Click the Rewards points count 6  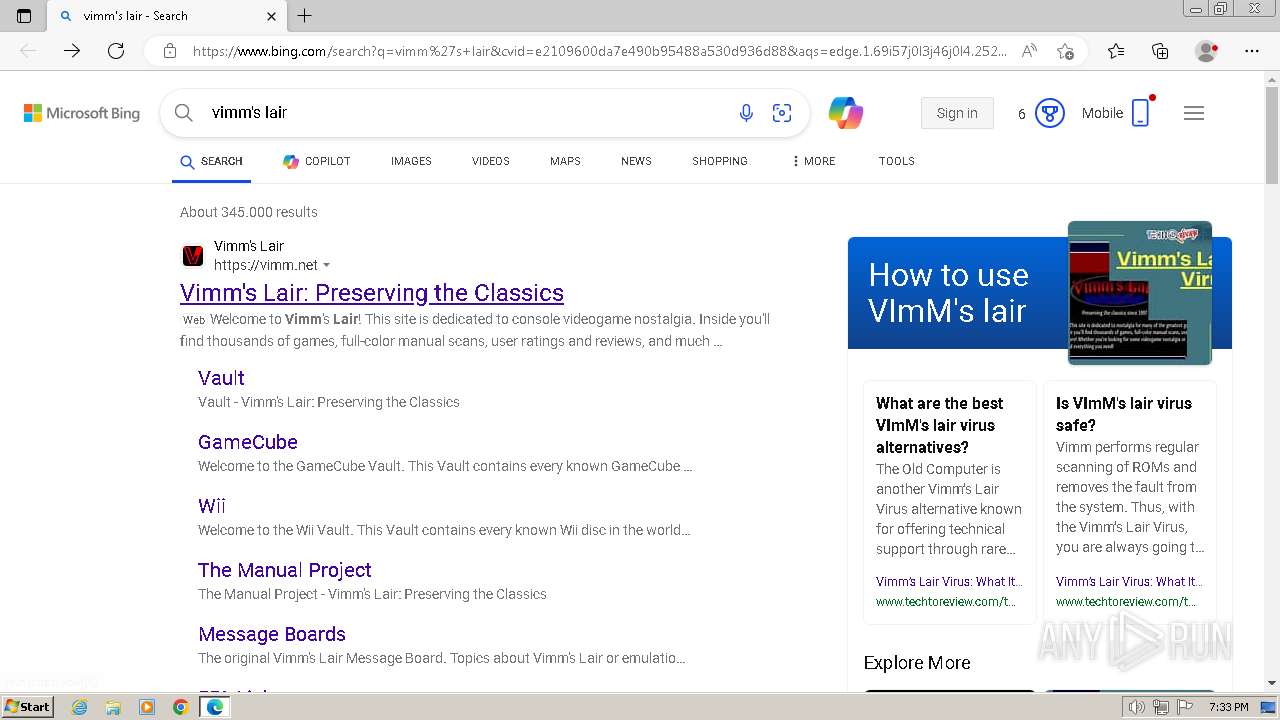tap(1022, 114)
